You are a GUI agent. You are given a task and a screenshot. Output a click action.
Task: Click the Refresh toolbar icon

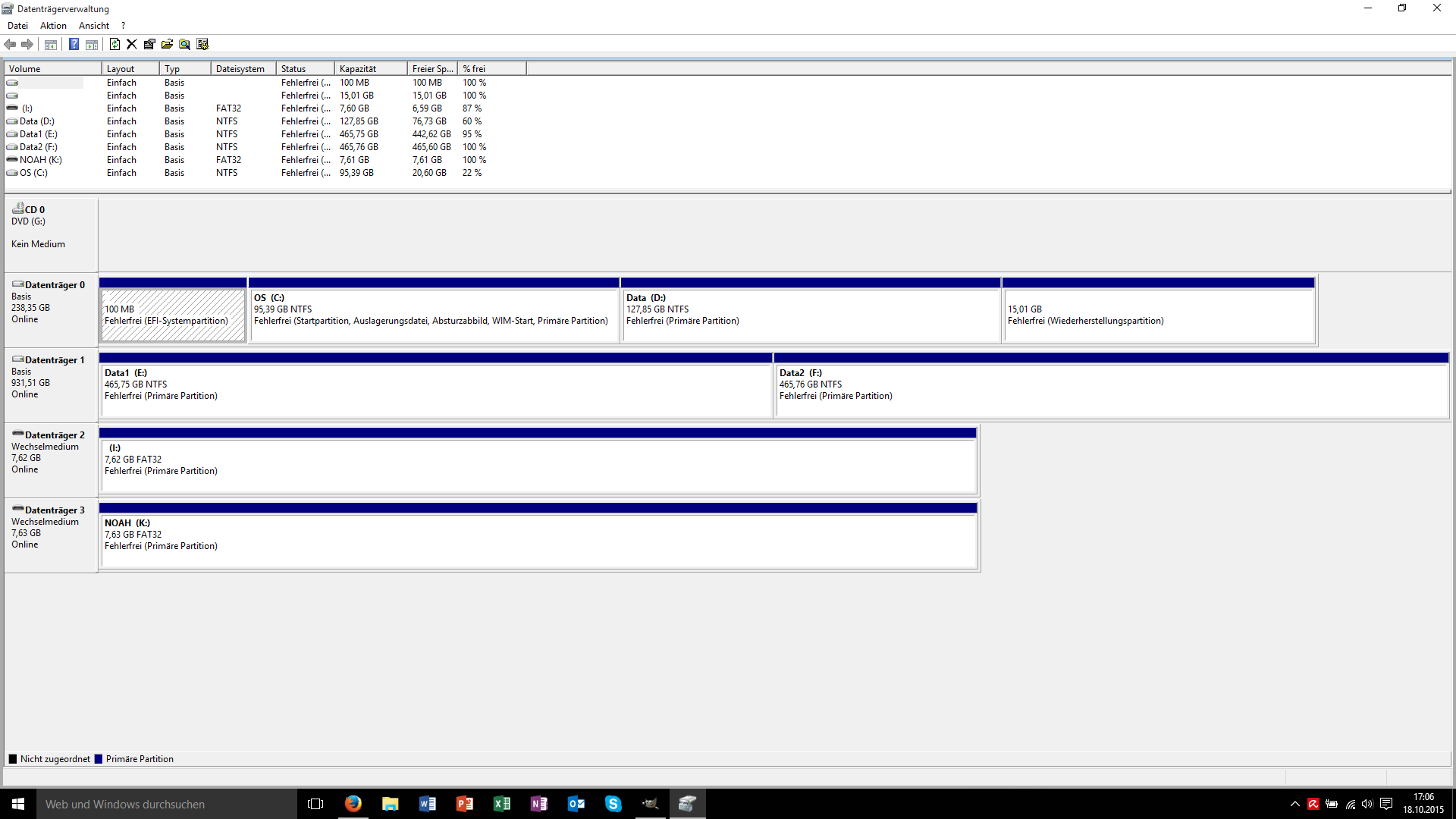(115, 44)
